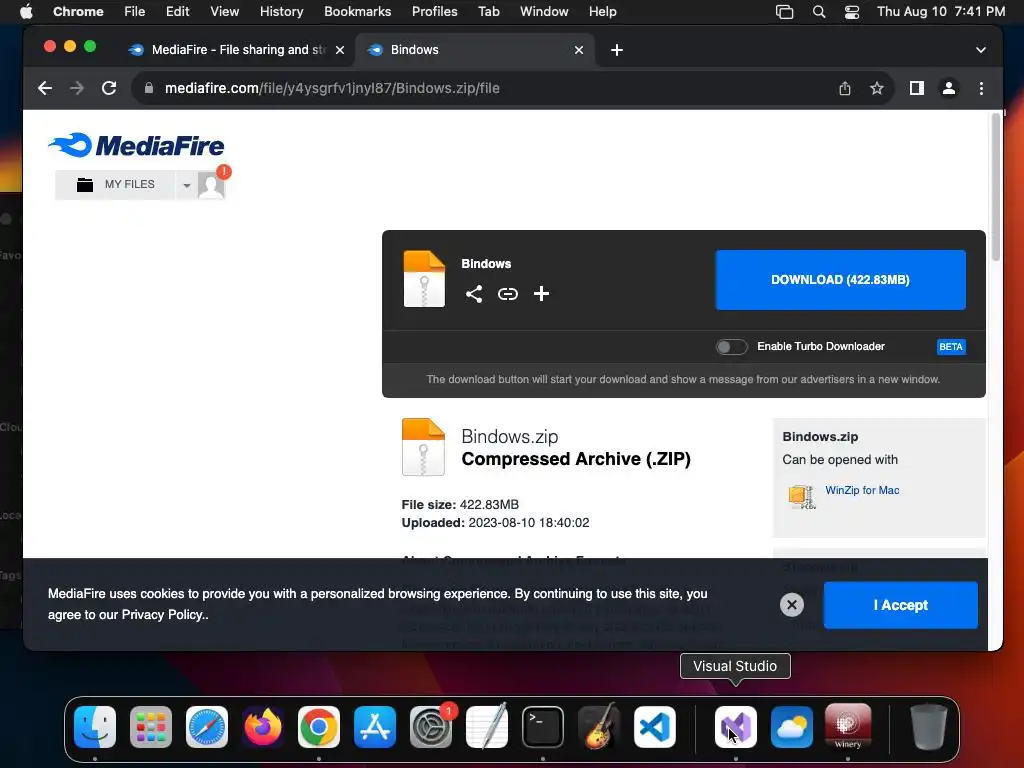Open App Store from the Dock
The height and width of the screenshot is (768, 1024).
[x=375, y=727]
